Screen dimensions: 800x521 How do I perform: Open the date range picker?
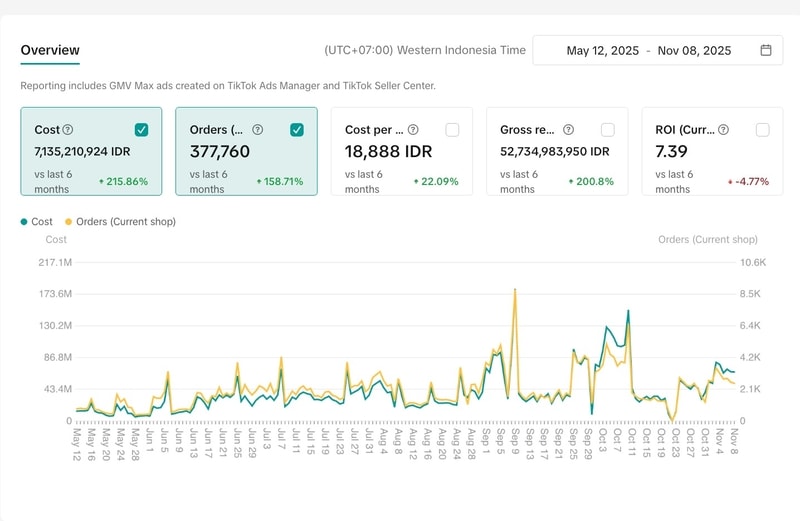click(657, 50)
